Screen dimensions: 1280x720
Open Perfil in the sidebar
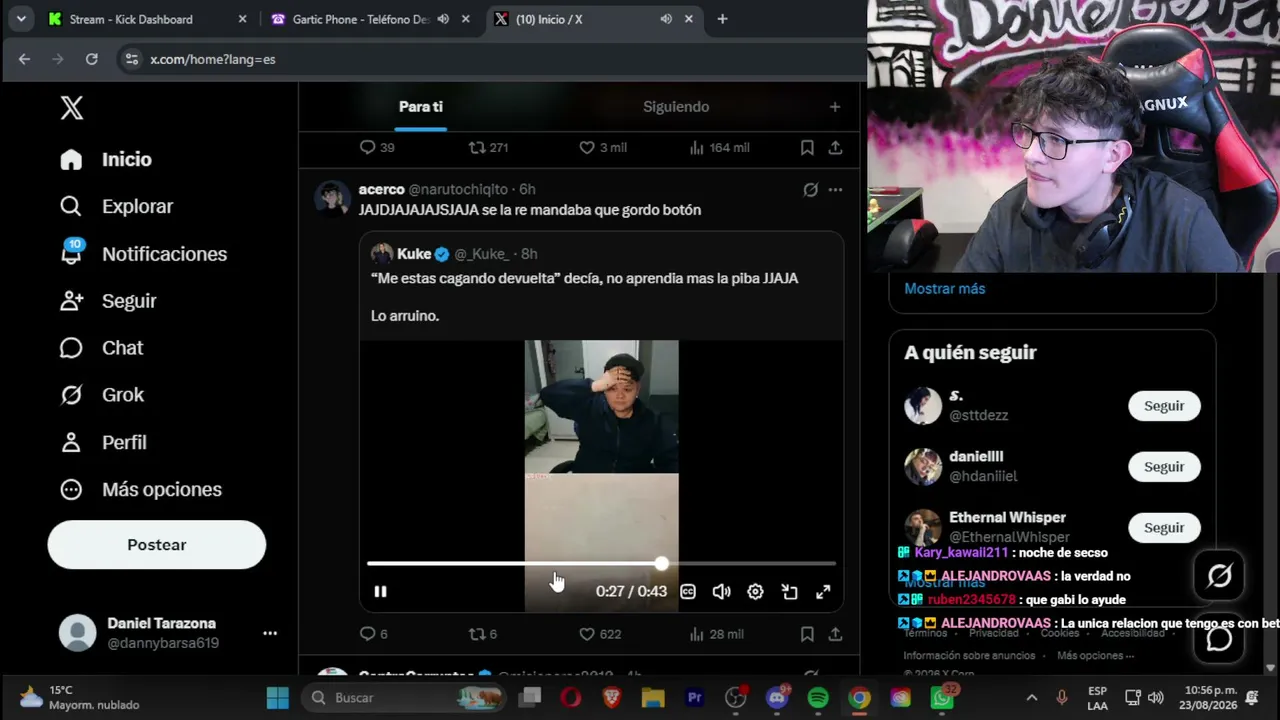point(103,442)
